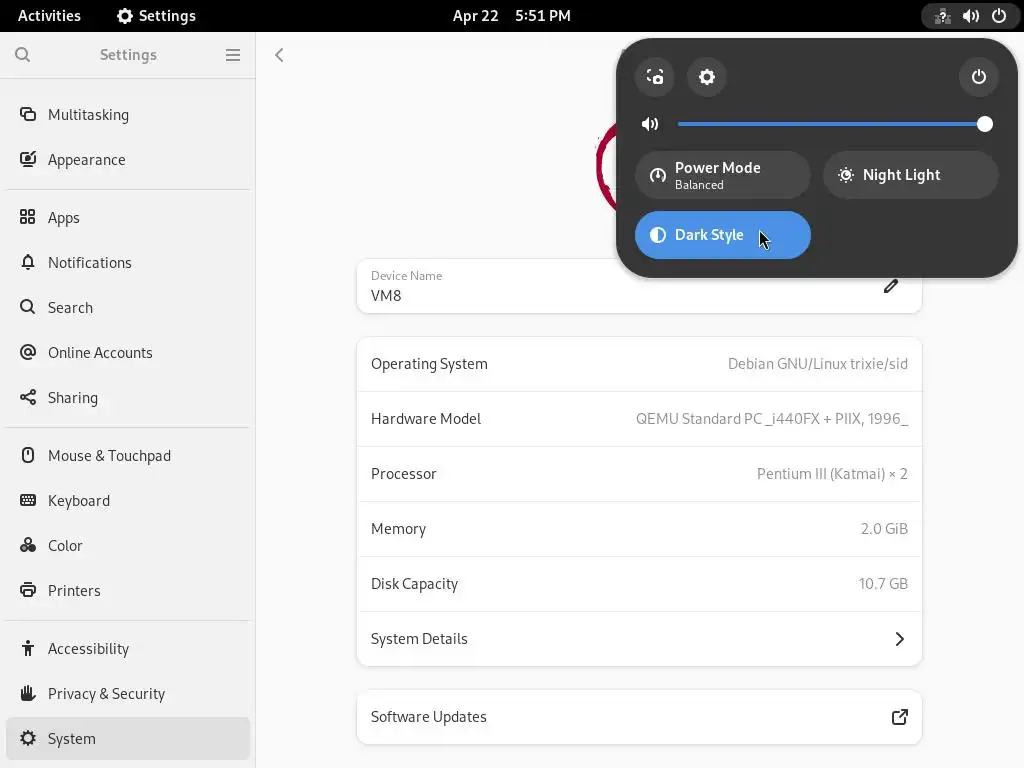Enable the Night Light toggle
This screenshot has width=1024, height=768.
click(x=910, y=175)
